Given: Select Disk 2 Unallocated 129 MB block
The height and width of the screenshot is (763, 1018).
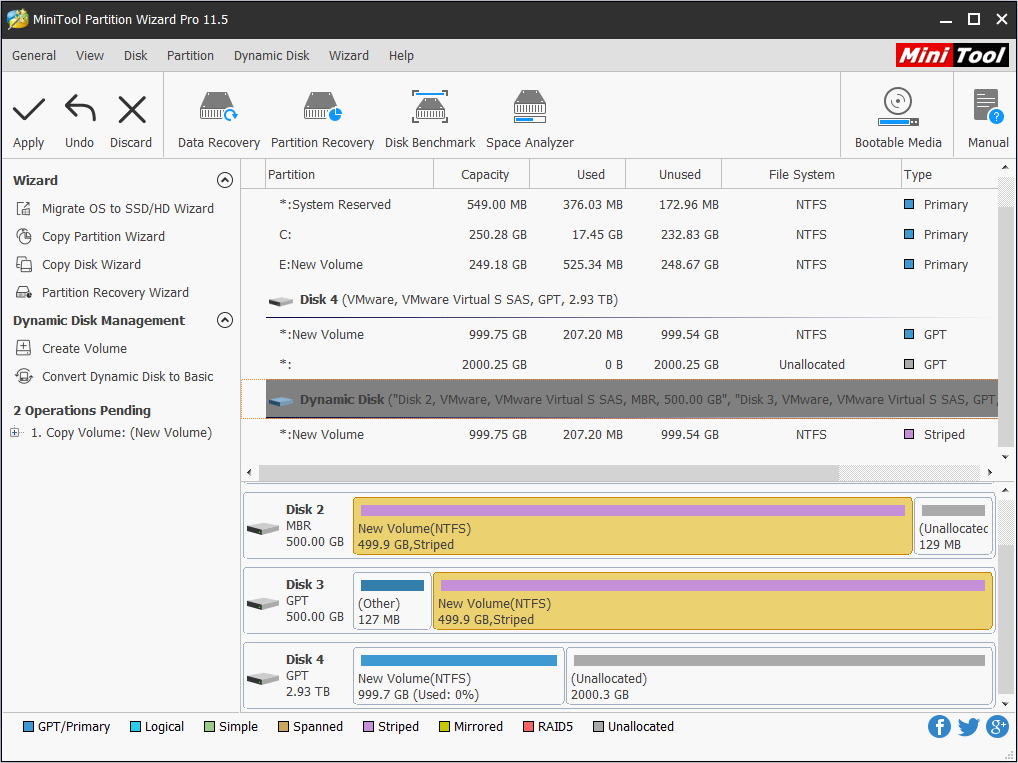Looking at the screenshot, I should [953, 526].
